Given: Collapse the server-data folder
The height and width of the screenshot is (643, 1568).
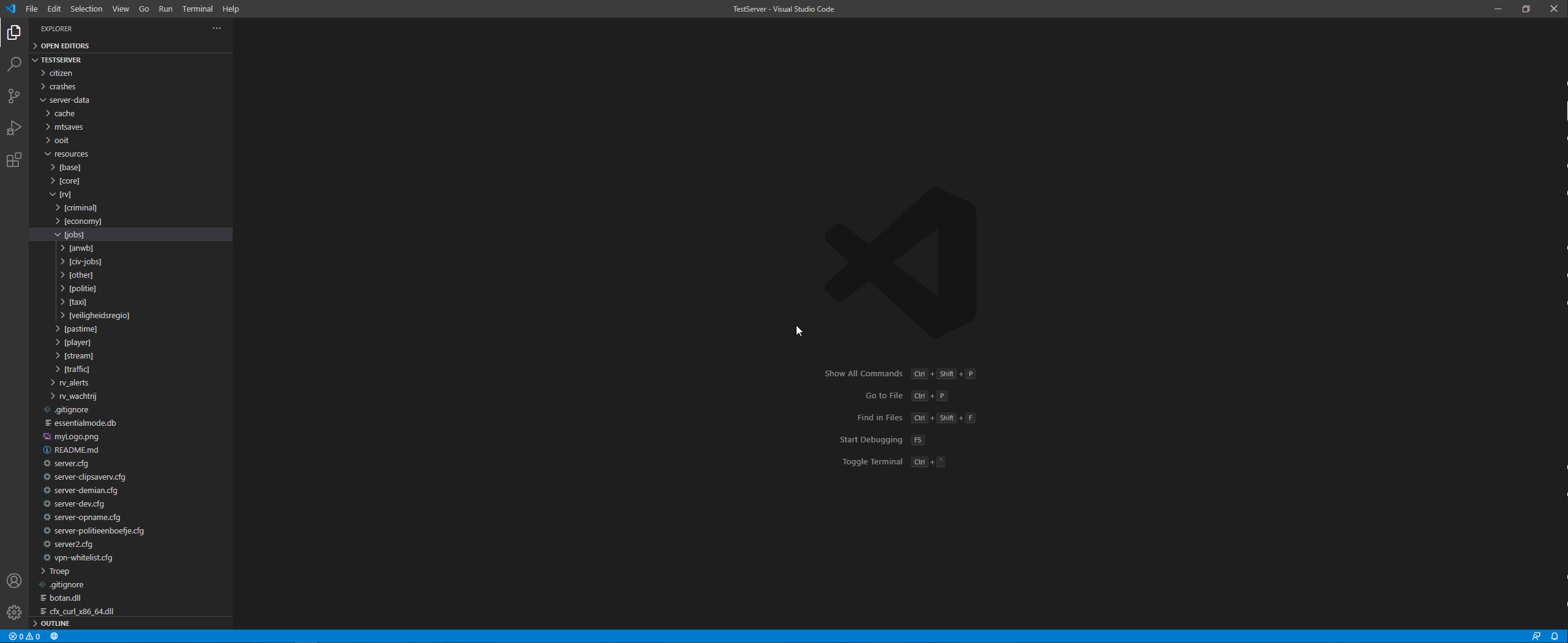Looking at the screenshot, I should tap(69, 100).
